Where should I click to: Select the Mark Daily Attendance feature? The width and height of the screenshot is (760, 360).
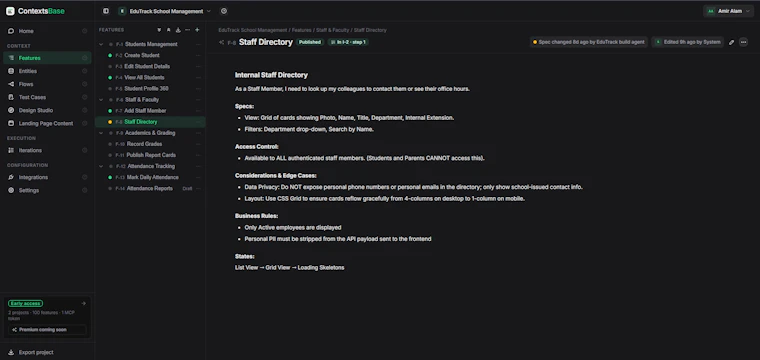click(152, 177)
